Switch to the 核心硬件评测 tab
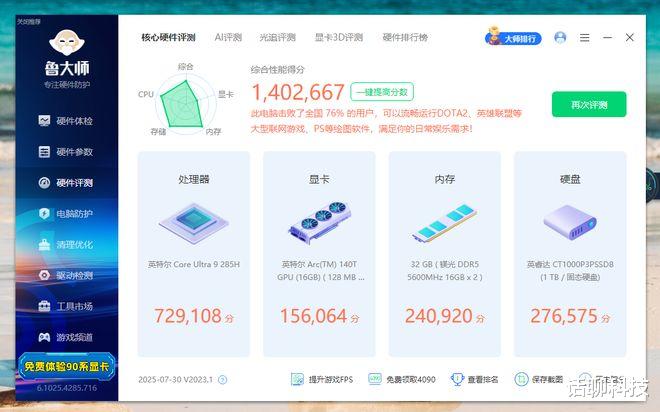 pos(168,37)
